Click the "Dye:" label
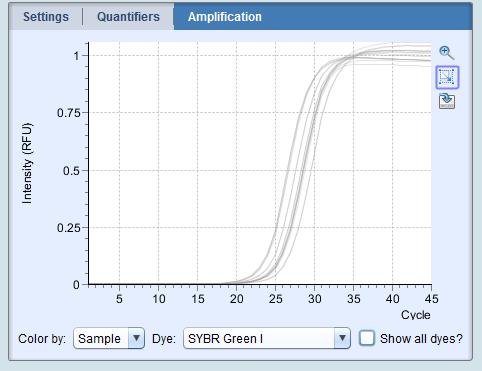 [163, 339]
